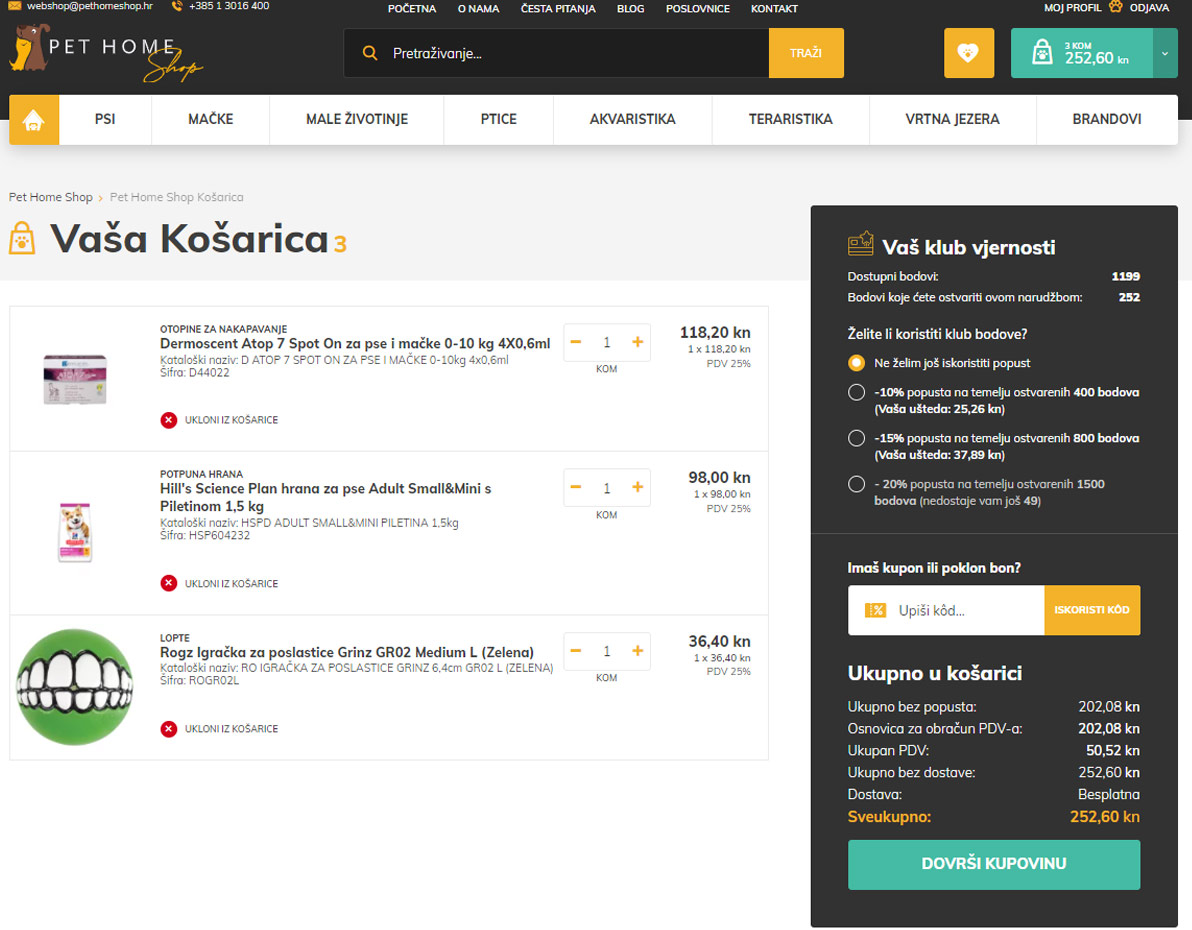
Task: Choose 'Ne želim još iskoristiti popust' option
Action: click(856, 363)
